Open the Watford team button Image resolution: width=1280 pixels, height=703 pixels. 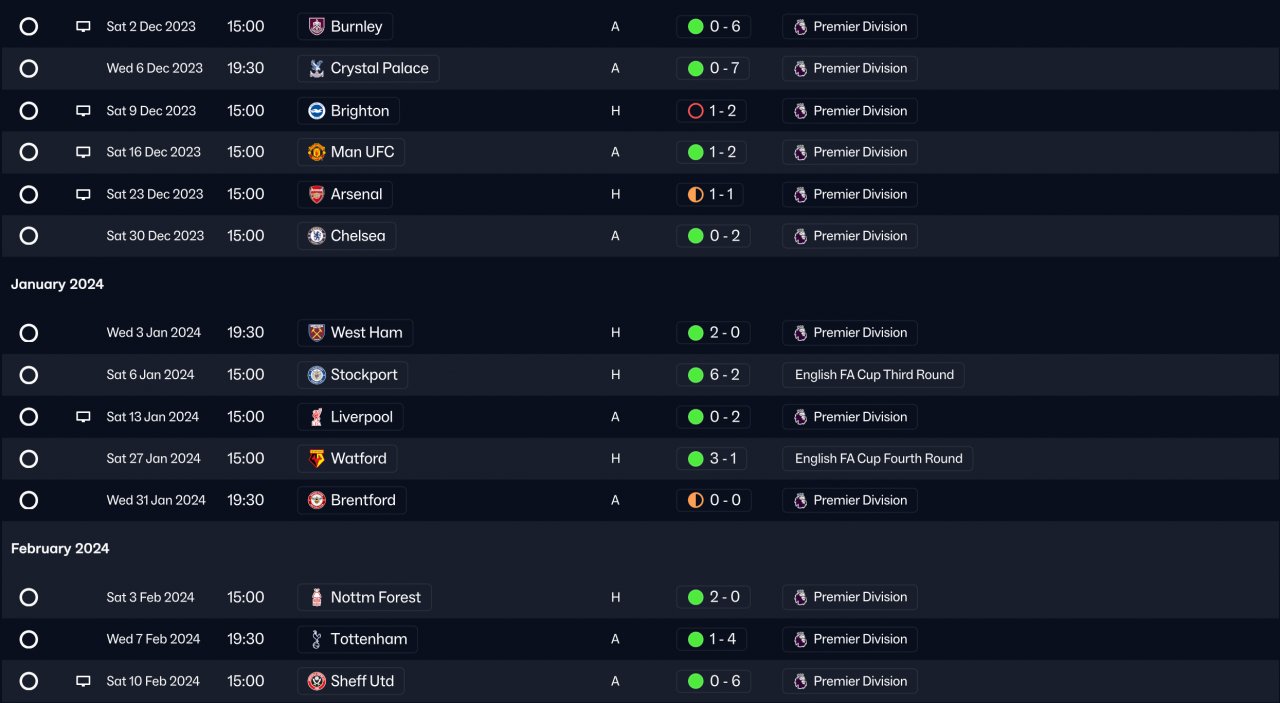347,459
